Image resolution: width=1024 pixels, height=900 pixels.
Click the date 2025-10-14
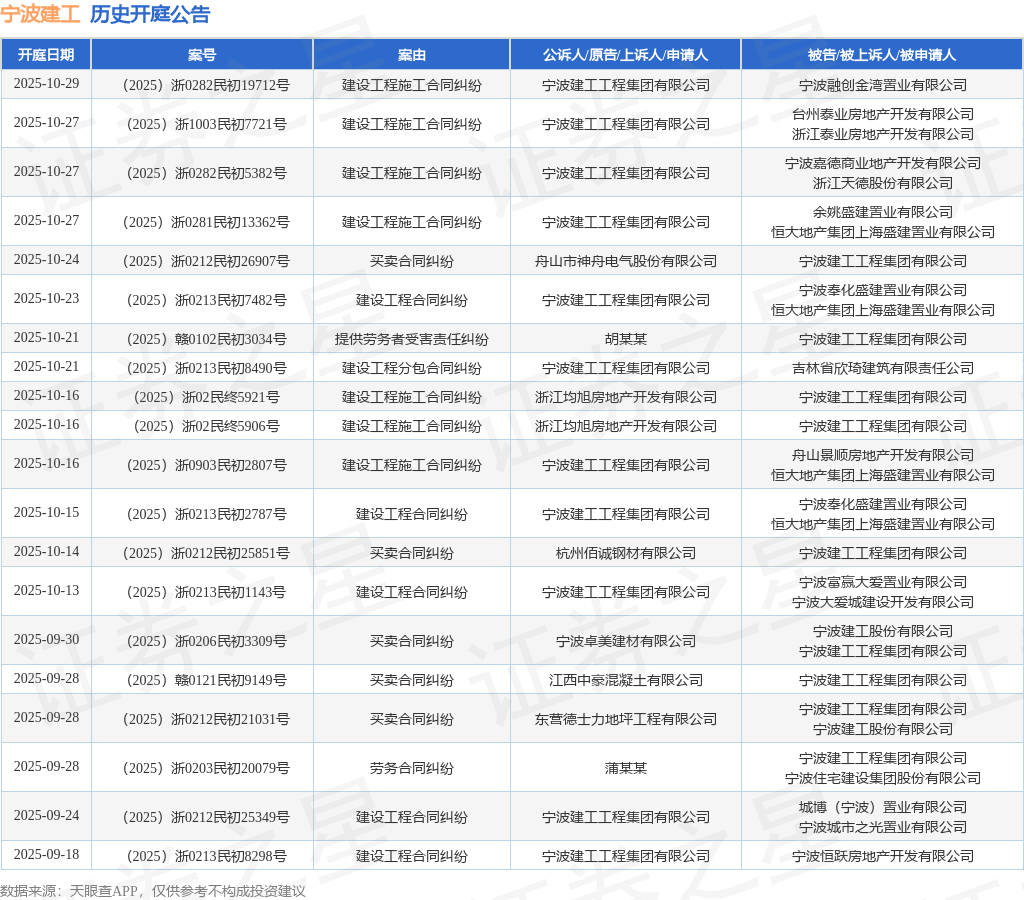tap(46, 552)
